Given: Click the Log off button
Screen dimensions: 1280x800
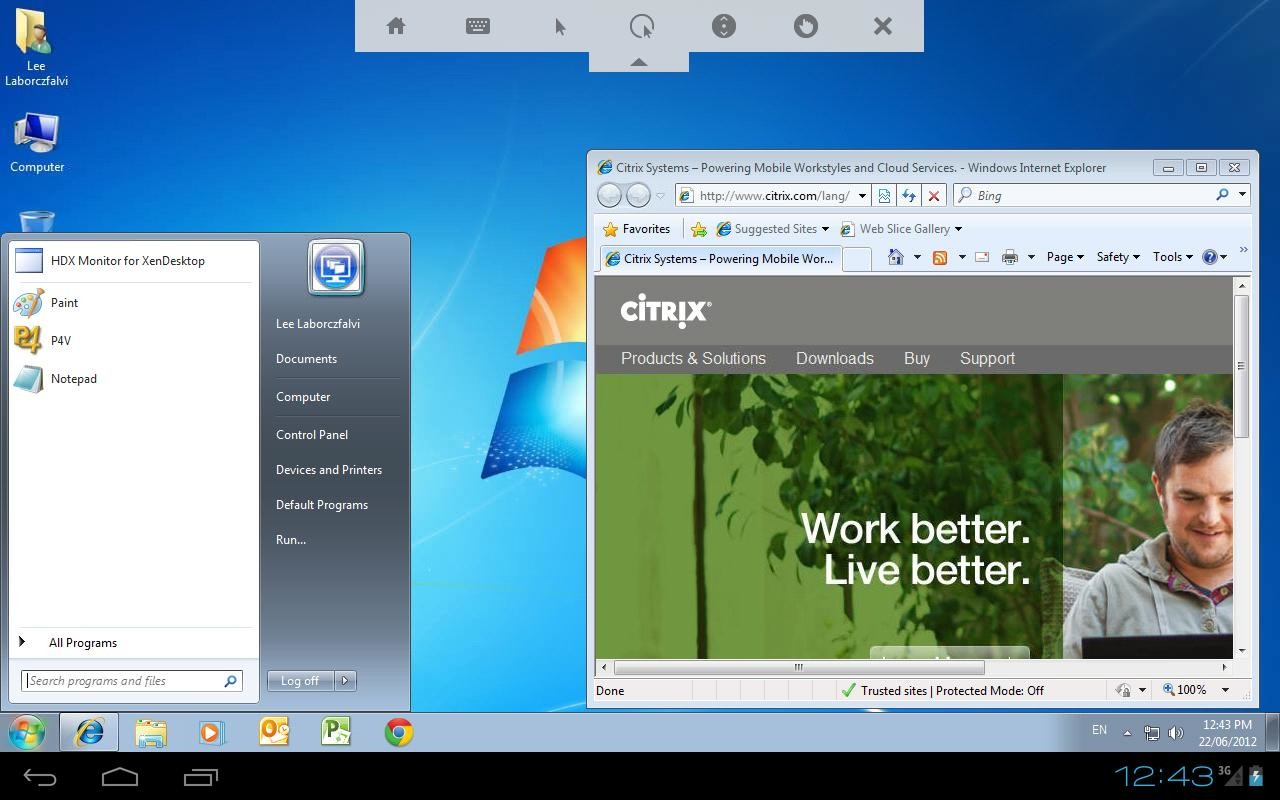Looking at the screenshot, I should 300,681.
